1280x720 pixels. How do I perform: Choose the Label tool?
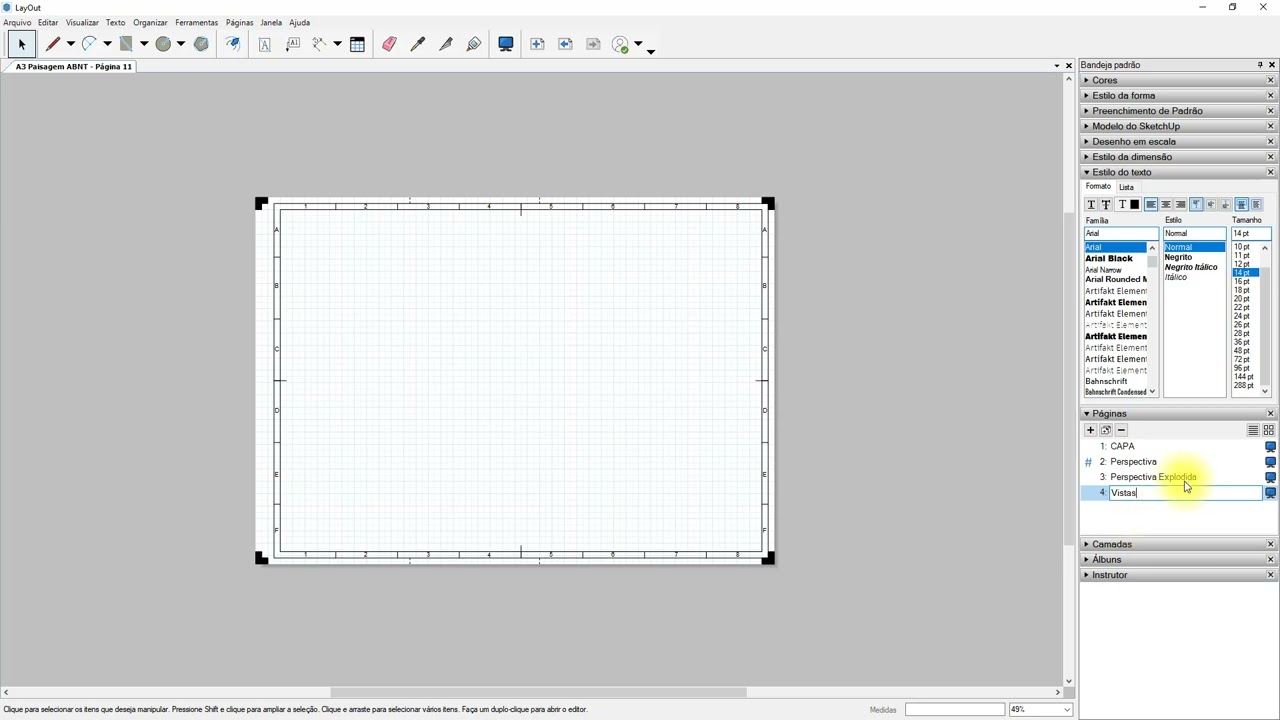point(293,44)
